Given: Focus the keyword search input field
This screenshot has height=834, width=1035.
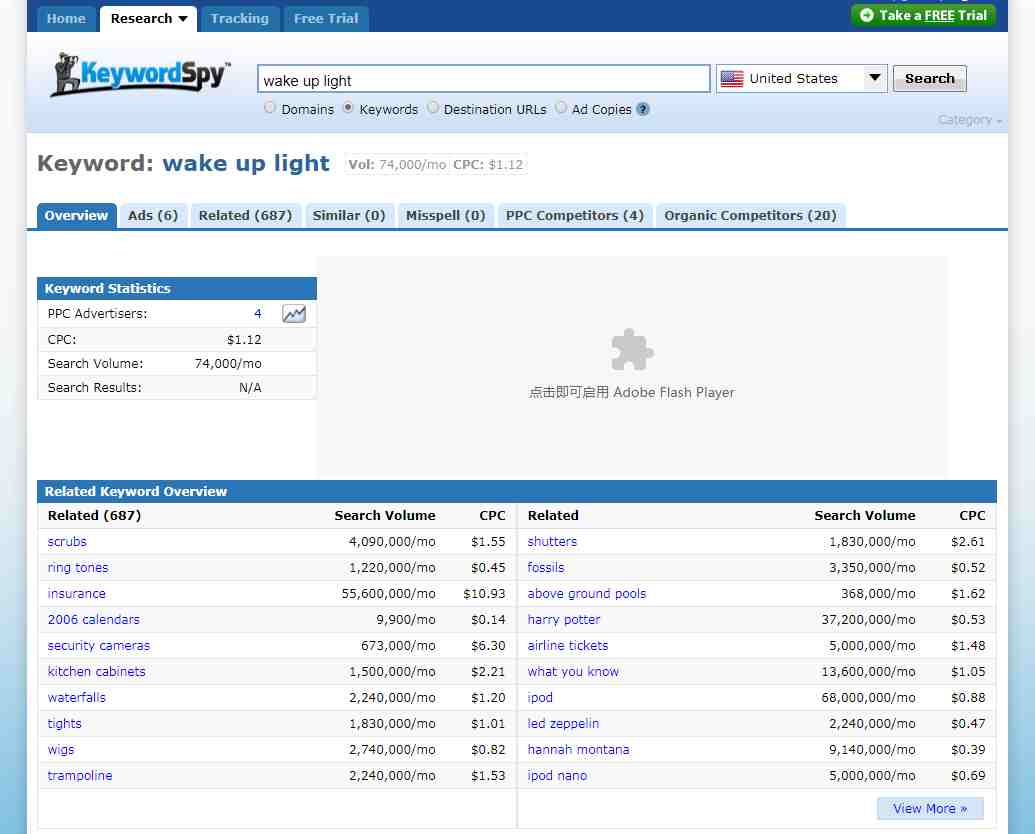Looking at the screenshot, I should pyautogui.click(x=484, y=79).
